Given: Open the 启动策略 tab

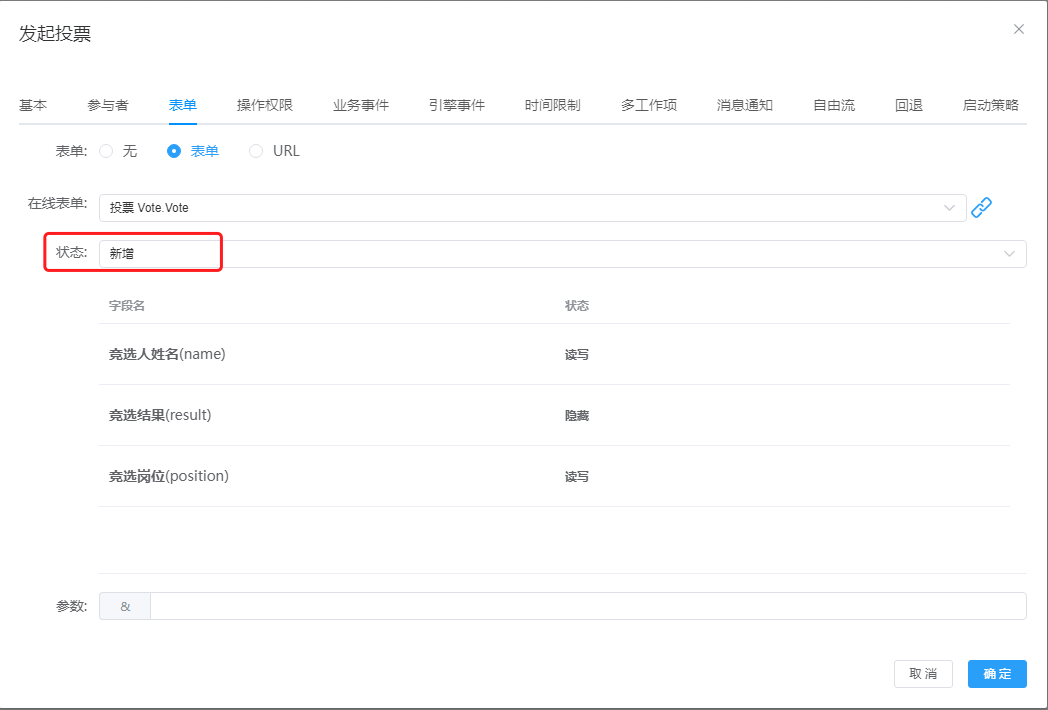Looking at the screenshot, I should [x=991, y=105].
